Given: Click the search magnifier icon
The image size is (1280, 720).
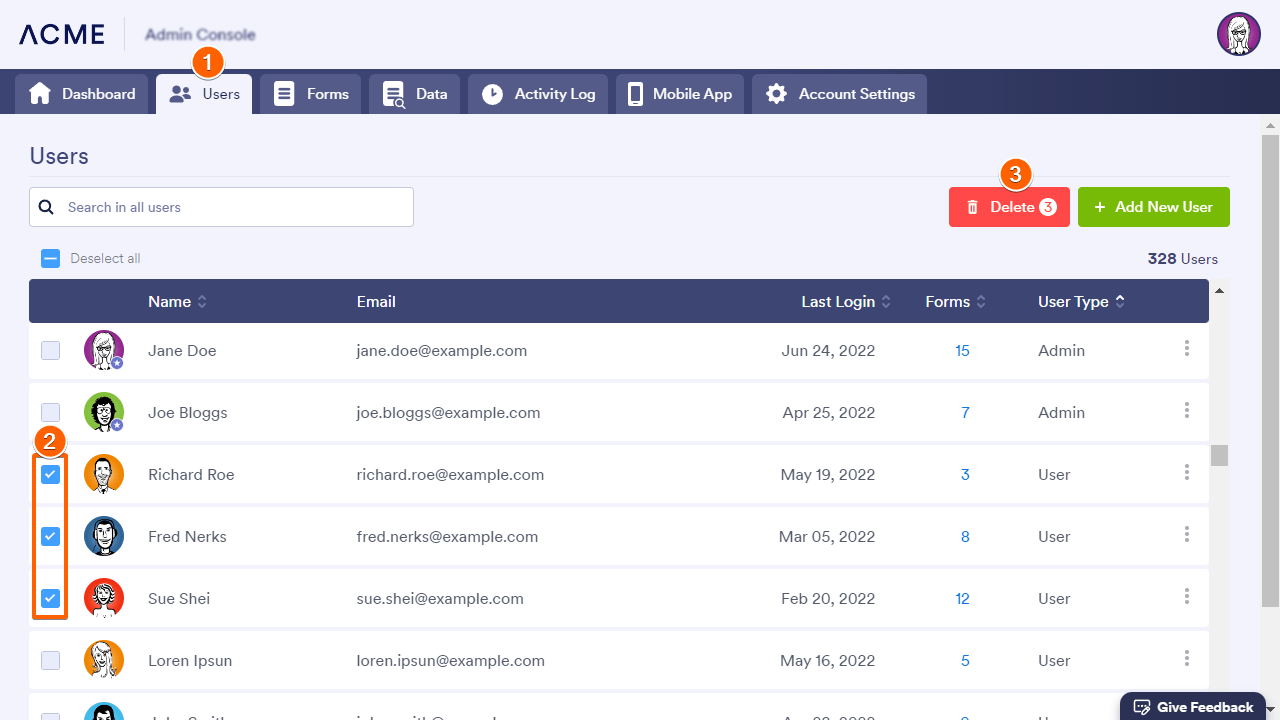Looking at the screenshot, I should pos(46,207).
